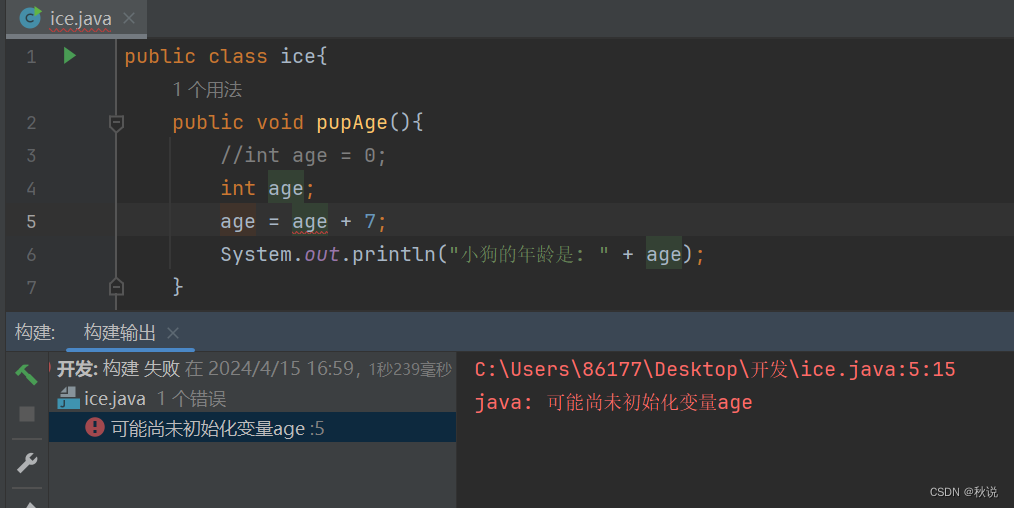The image size is (1014, 508).
Task: Click 'out' field on line 6
Action: pos(321,254)
